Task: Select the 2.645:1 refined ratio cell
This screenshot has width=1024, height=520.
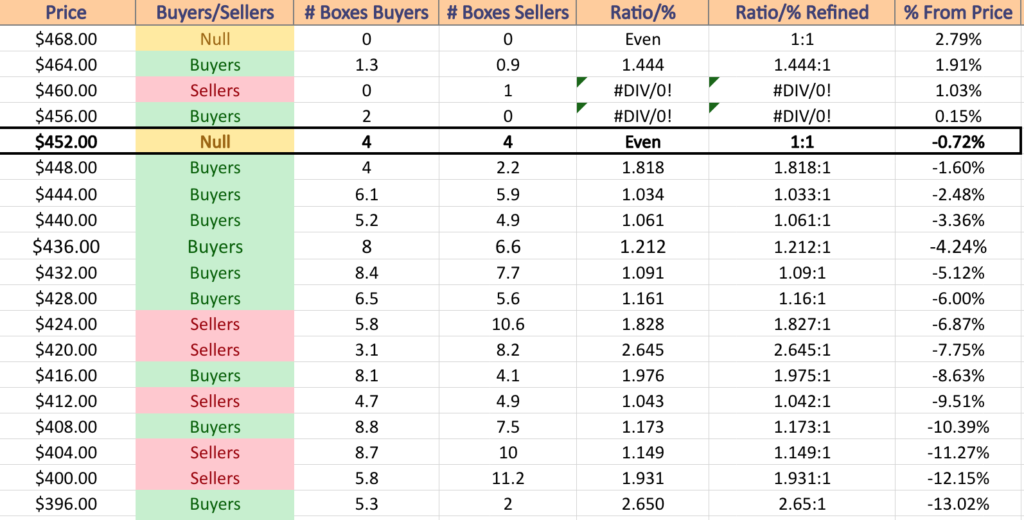Action: pyautogui.click(x=801, y=349)
